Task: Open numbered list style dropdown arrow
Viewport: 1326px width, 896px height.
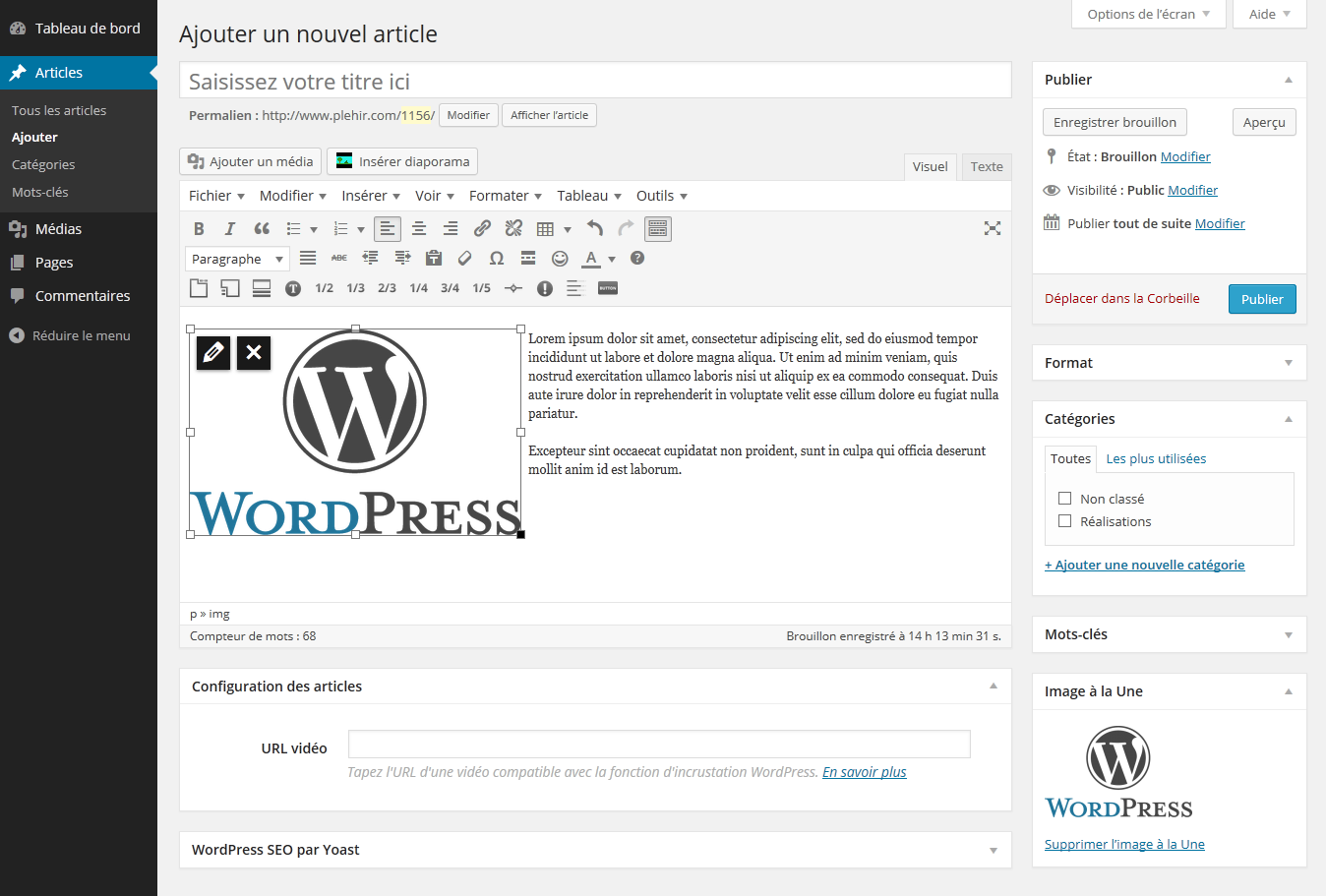Action: pos(361,230)
